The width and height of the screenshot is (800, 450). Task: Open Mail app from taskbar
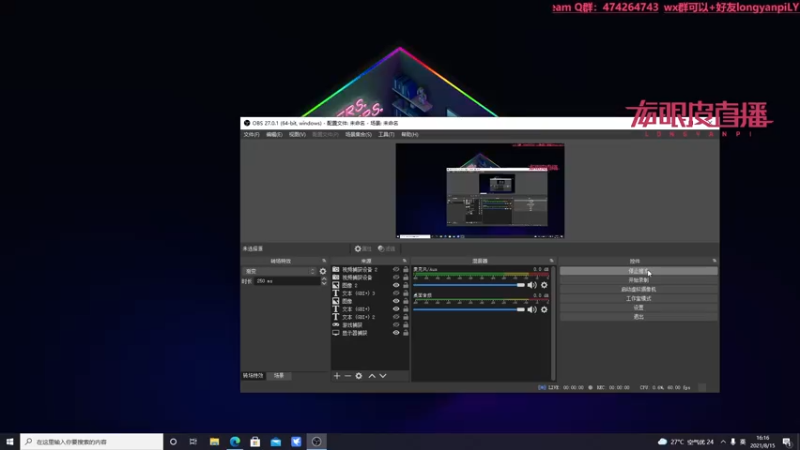[276, 442]
